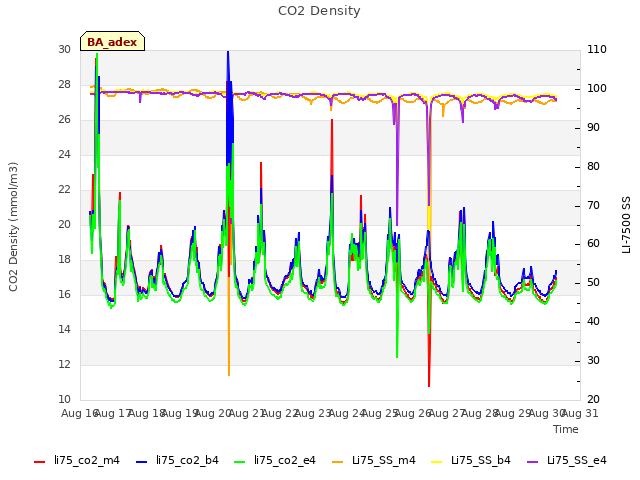Viewport: 640px width, 480px height.
Task: Click the Aug 17 x-axis tick label
Action: coord(113,413)
